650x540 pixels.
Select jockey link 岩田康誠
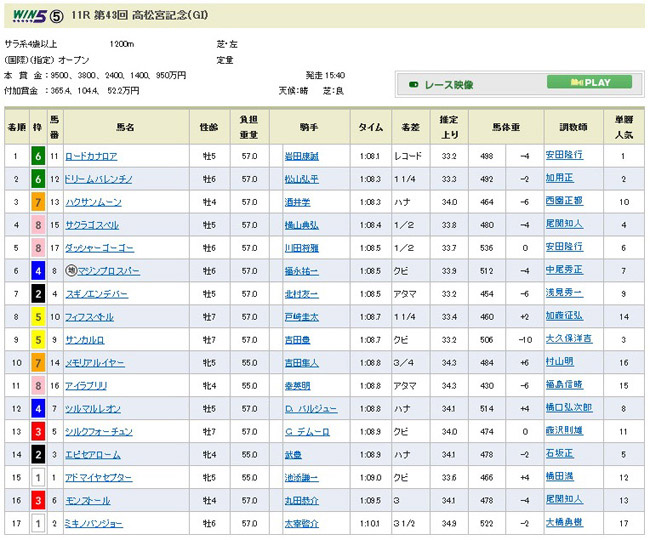click(x=300, y=156)
